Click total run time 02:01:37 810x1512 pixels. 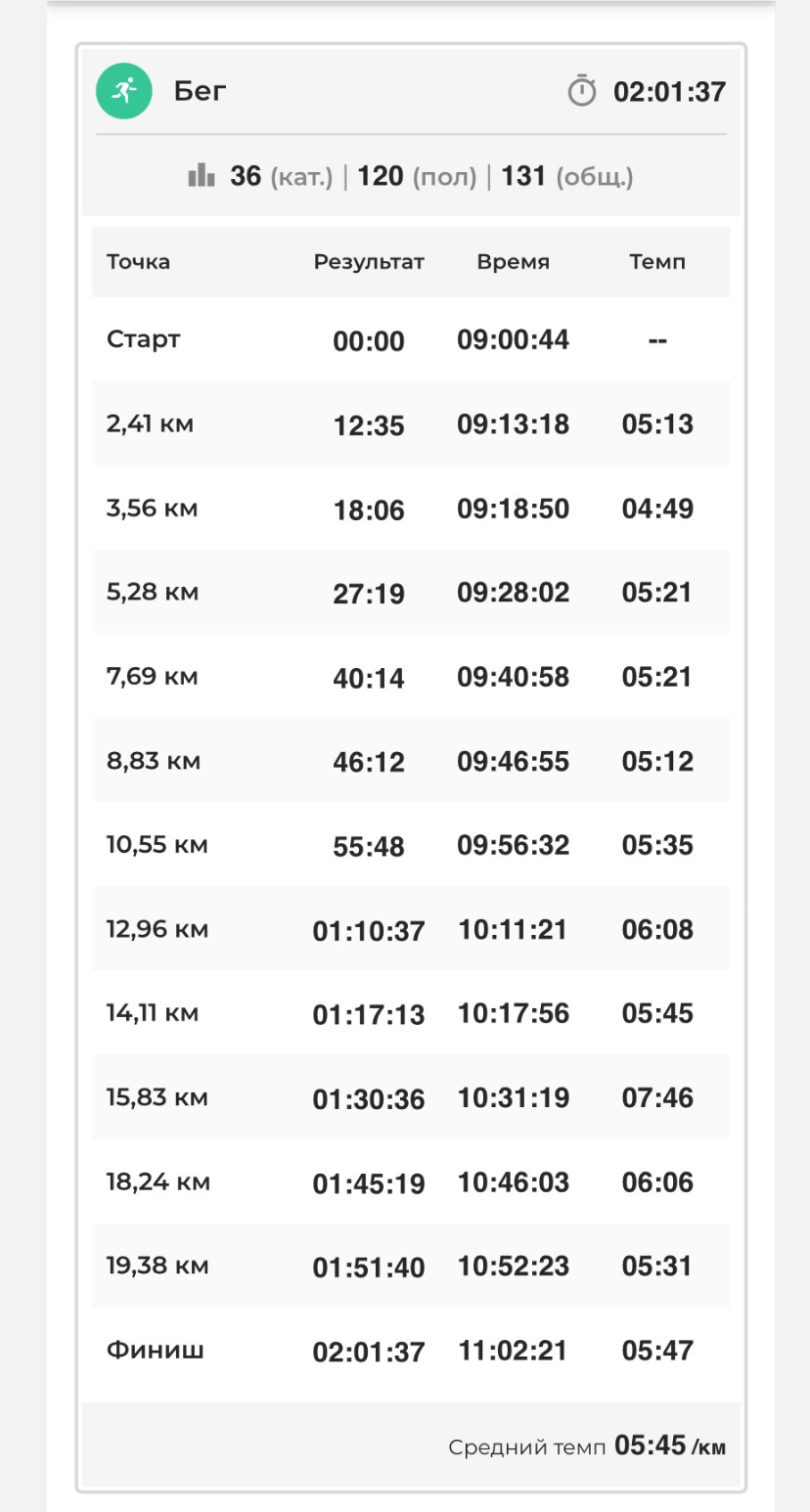(669, 92)
